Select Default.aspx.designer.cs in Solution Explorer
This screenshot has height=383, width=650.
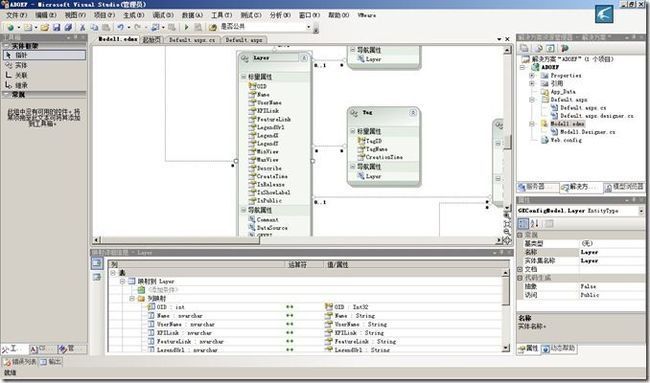597,116
